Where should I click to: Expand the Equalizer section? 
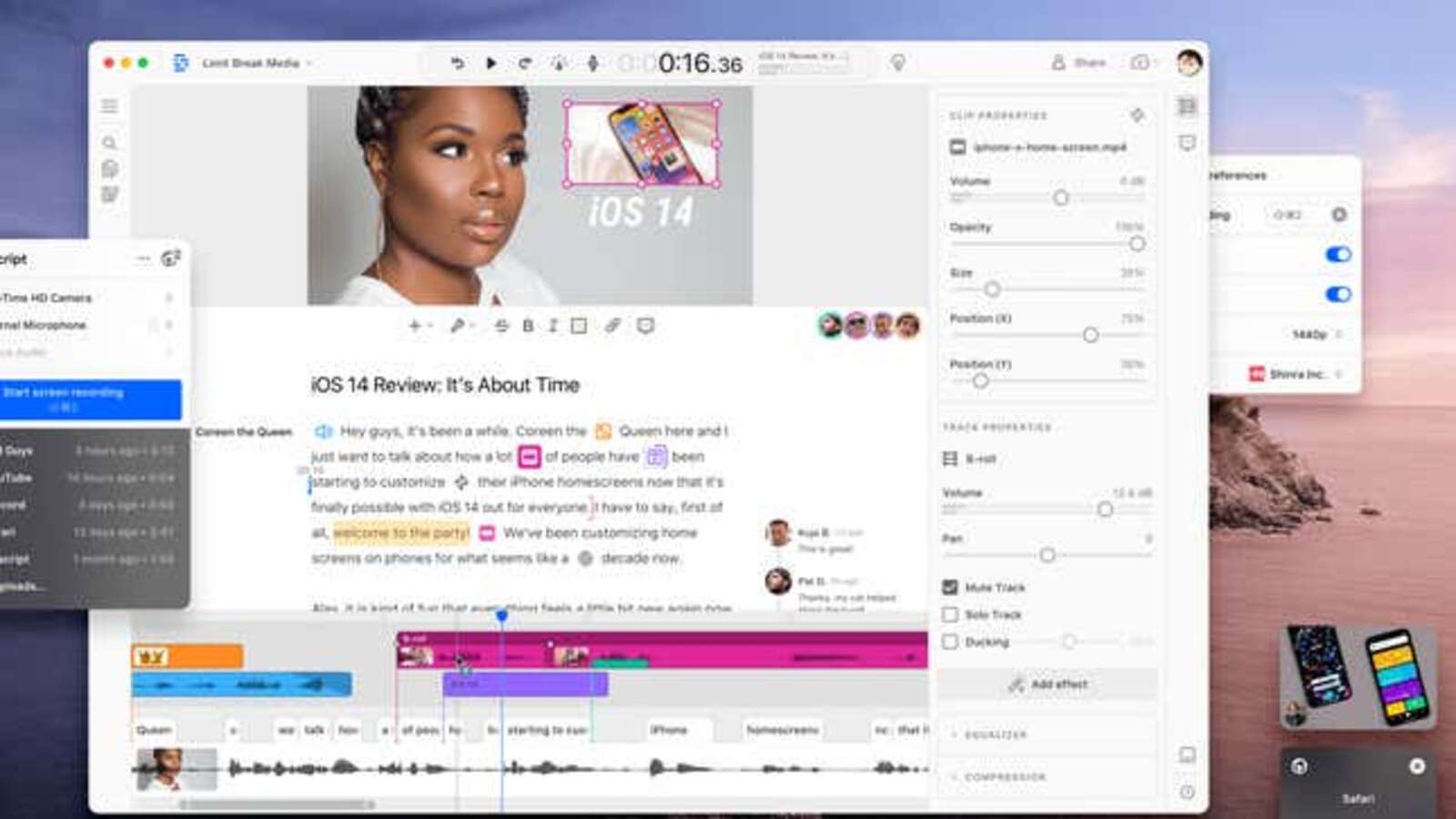pyautogui.click(x=995, y=734)
